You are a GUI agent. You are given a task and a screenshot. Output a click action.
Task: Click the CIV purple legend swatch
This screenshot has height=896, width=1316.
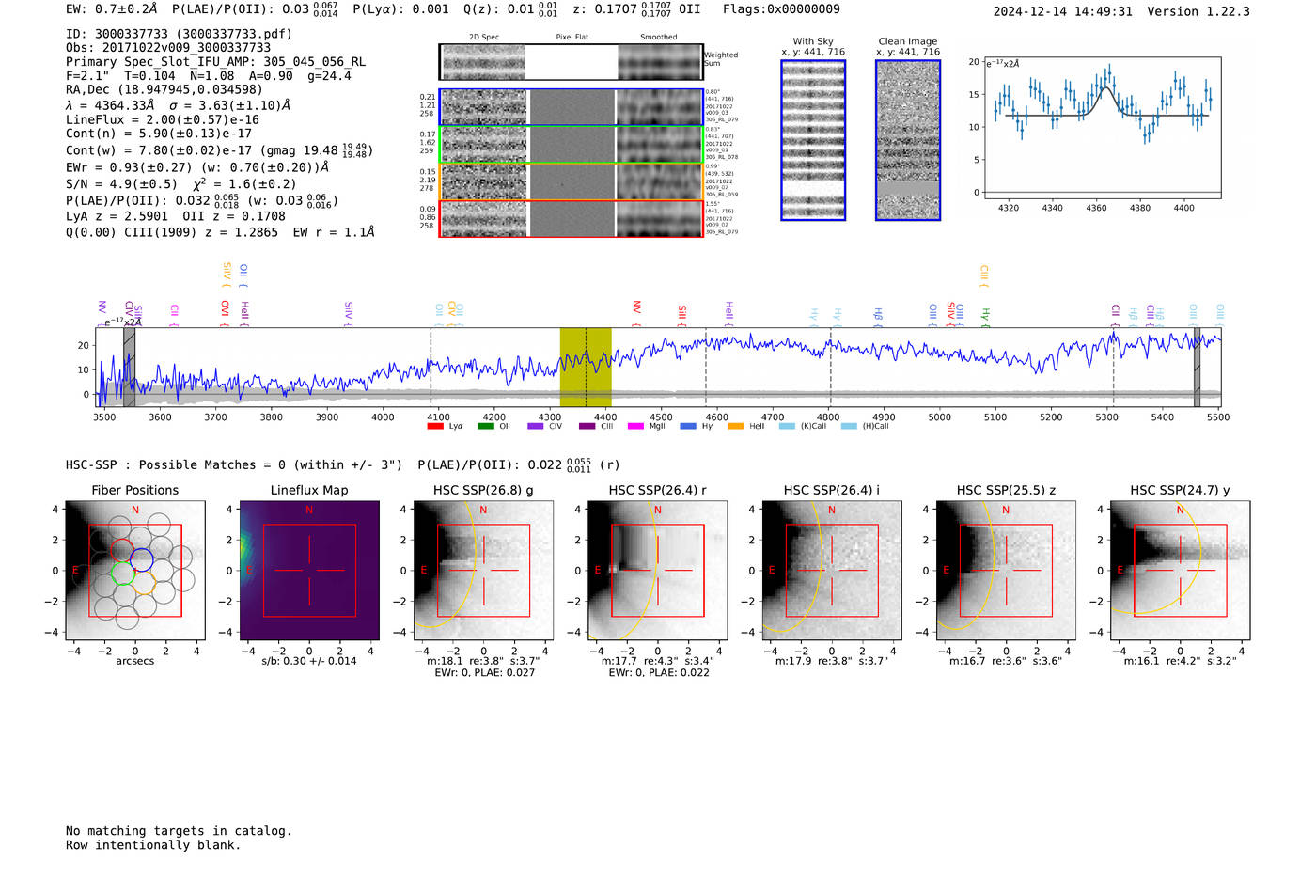536,426
